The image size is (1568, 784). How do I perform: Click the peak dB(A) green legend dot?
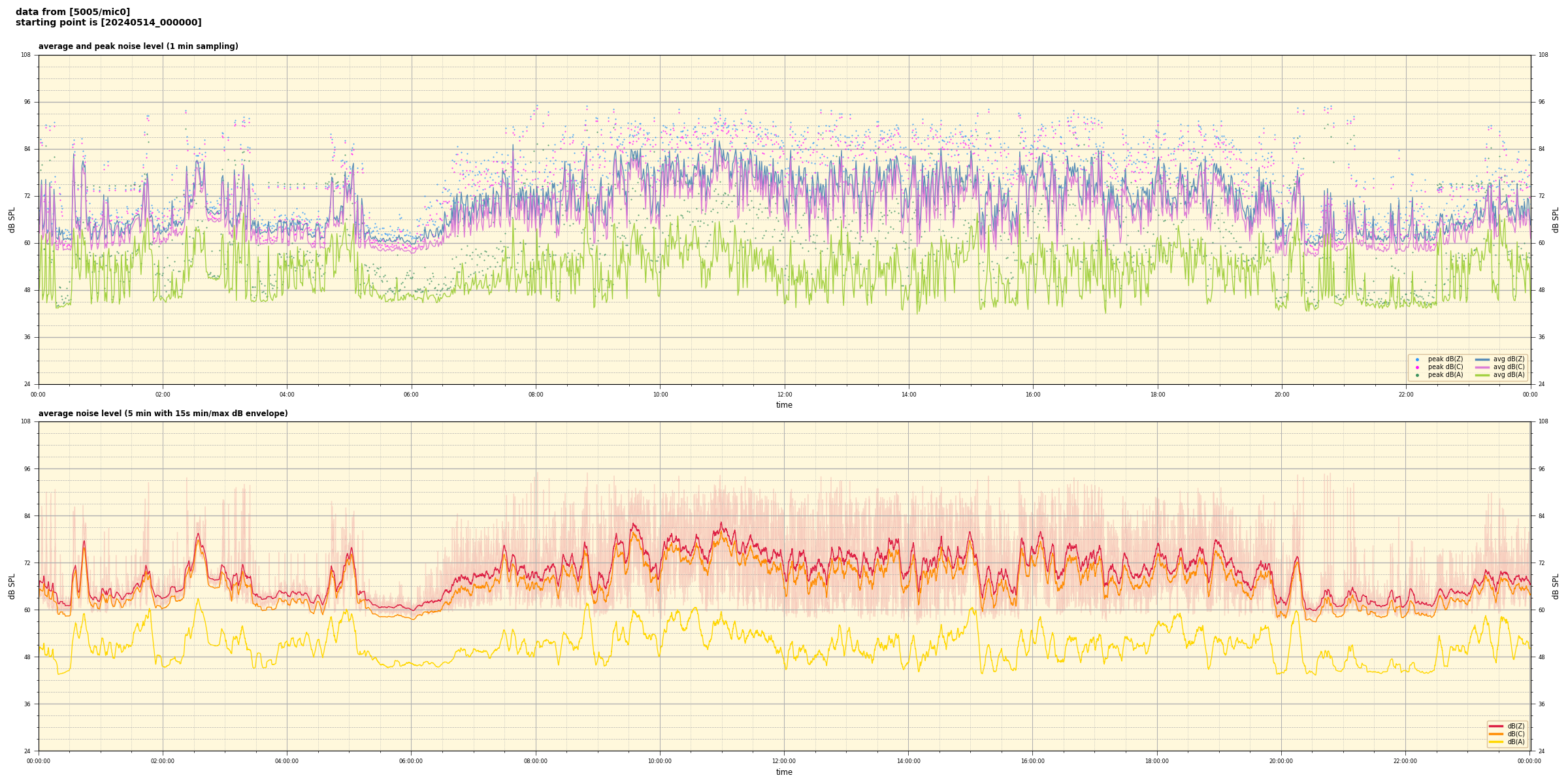click(1417, 375)
